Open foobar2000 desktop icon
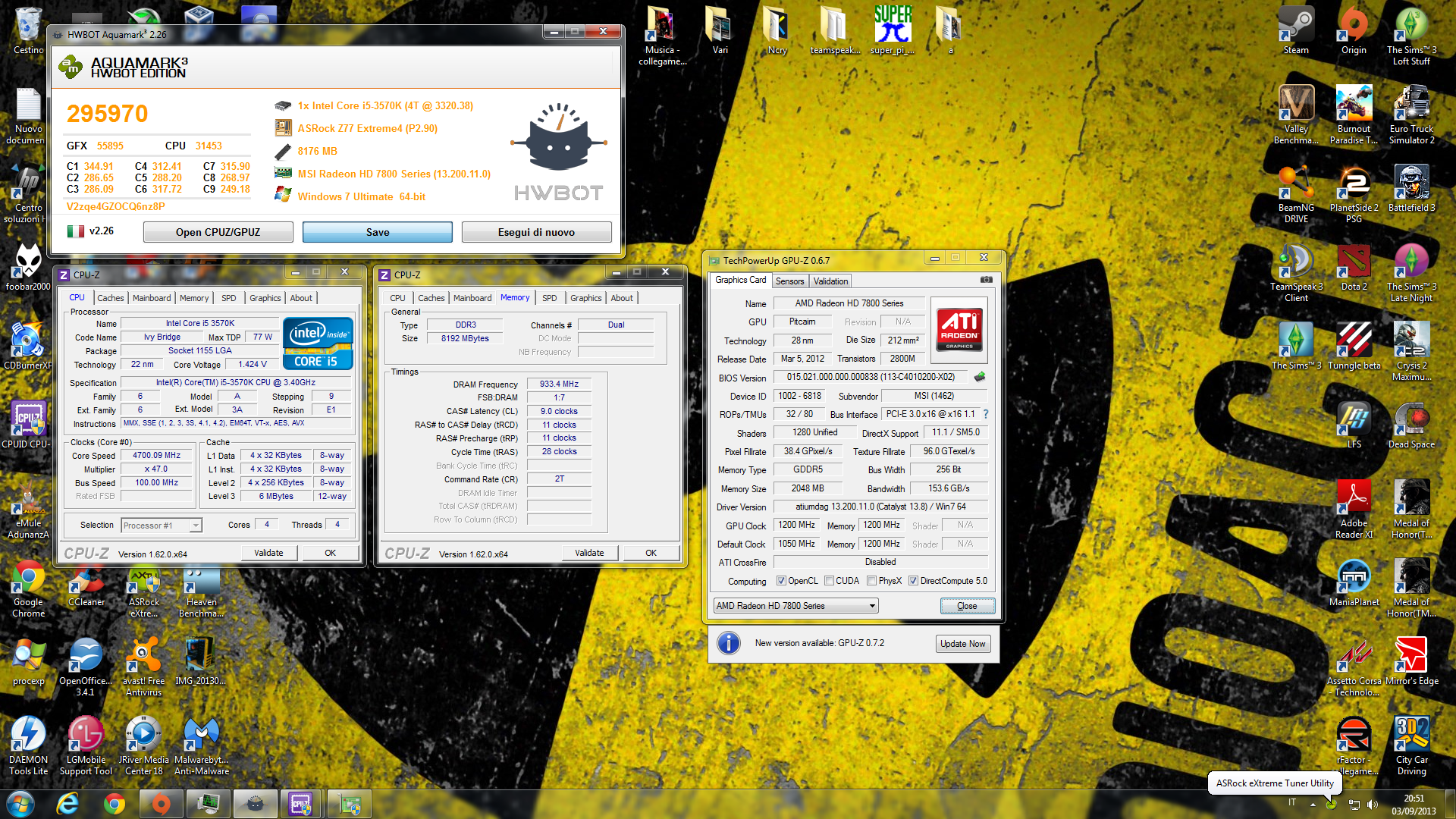Image resolution: width=1456 pixels, height=819 pixels. point(29,267)
